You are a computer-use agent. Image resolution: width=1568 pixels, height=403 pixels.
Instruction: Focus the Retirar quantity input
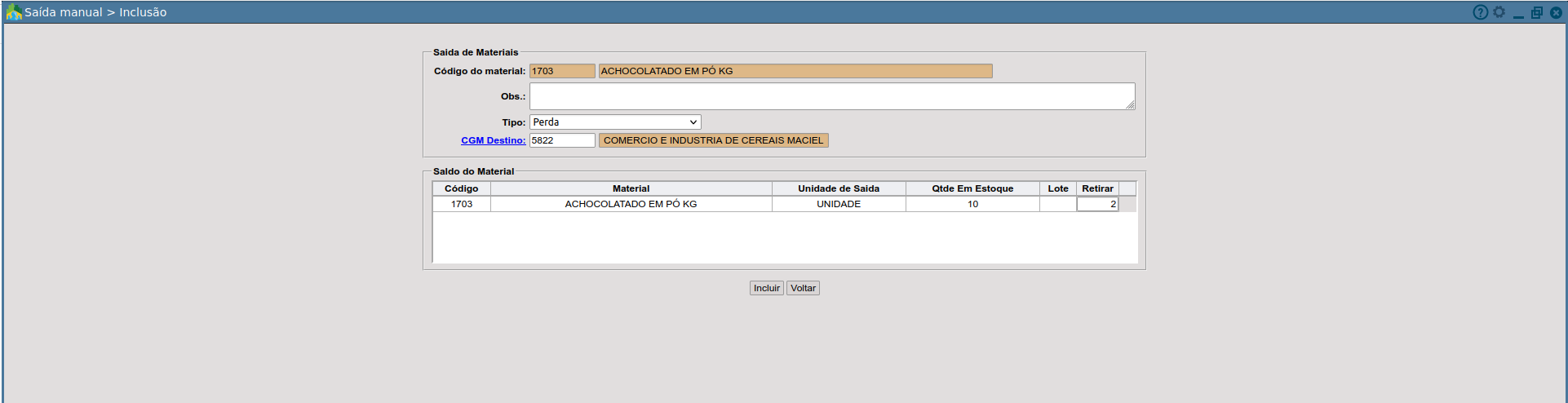(1096, 204)
